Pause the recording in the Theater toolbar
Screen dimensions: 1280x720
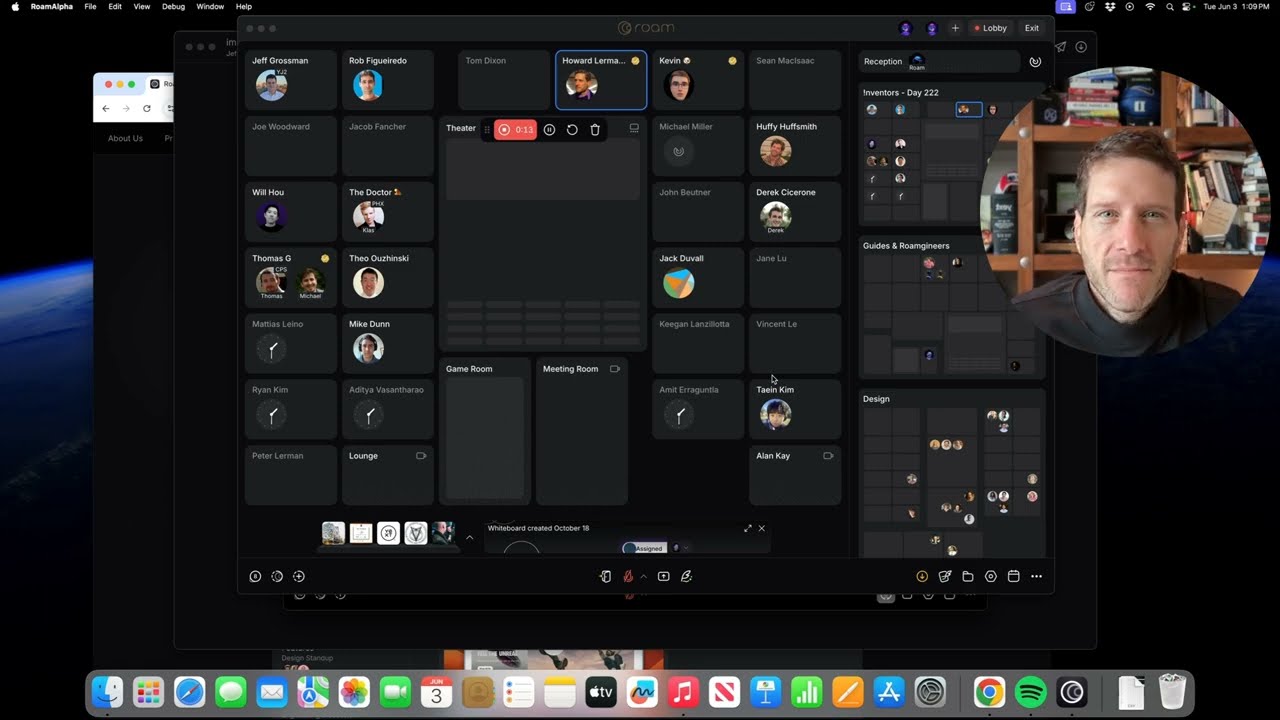[x=549, y=130]
